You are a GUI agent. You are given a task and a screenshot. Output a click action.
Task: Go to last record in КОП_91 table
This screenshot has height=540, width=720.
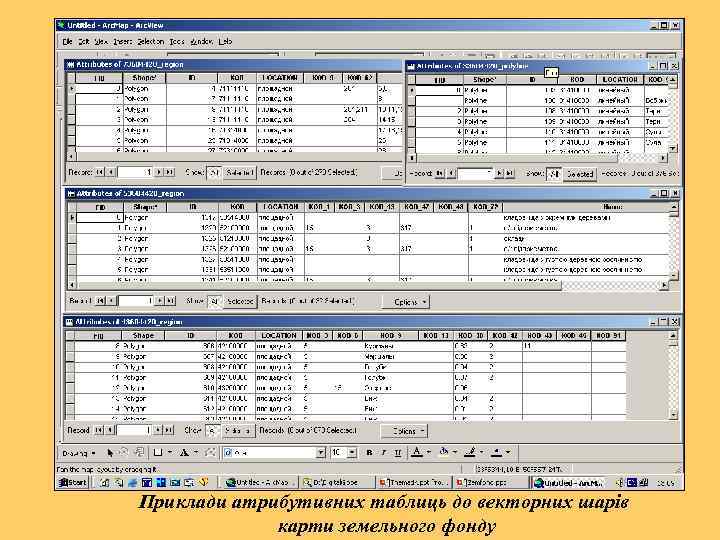pos(169,430)
